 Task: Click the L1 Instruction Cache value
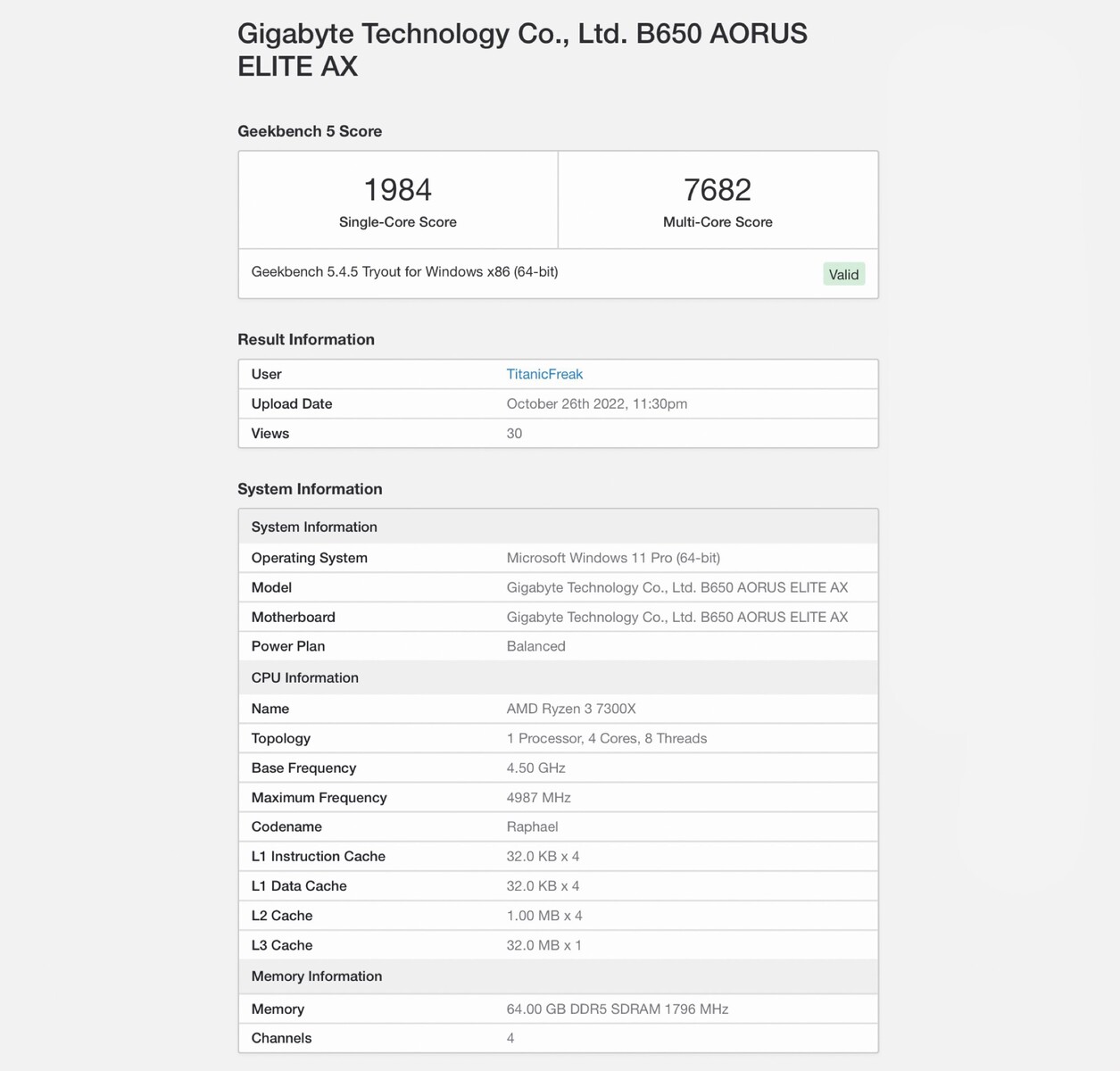[543, 856]
